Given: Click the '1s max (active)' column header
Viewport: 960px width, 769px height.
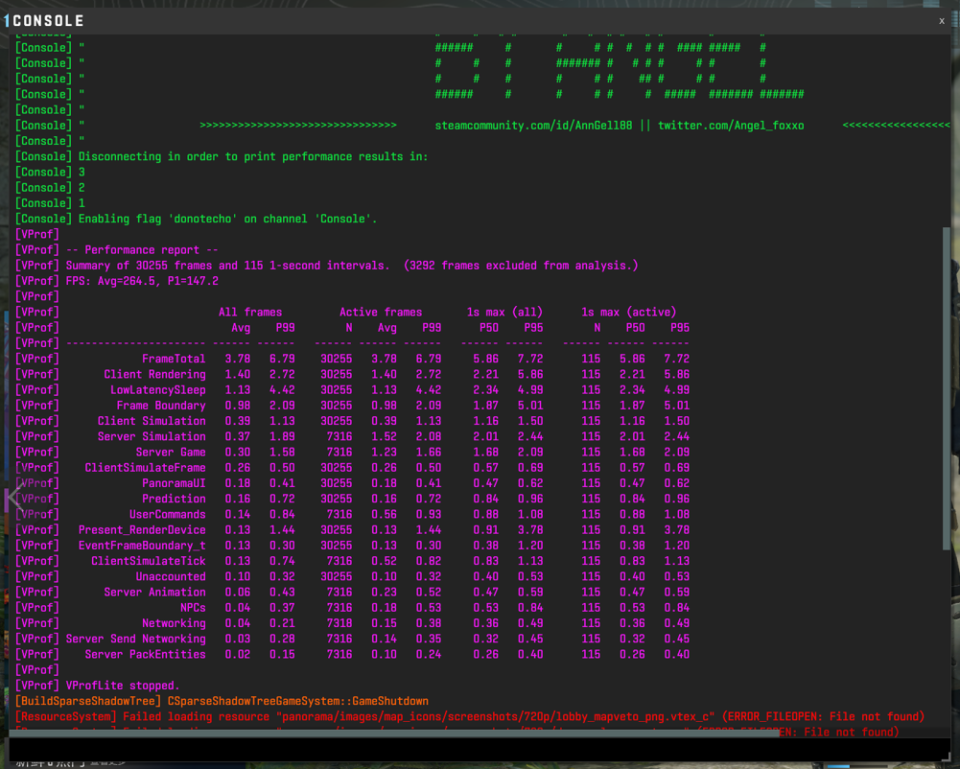Looking at the screenshot, I should [629, 312].
